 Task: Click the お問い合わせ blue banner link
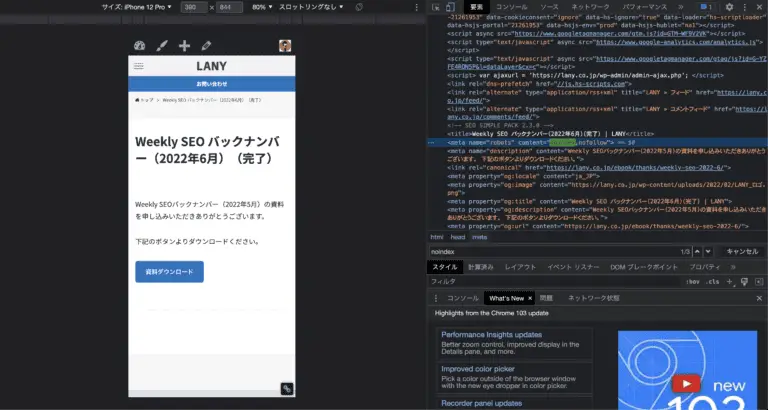(x=211, y=84)
